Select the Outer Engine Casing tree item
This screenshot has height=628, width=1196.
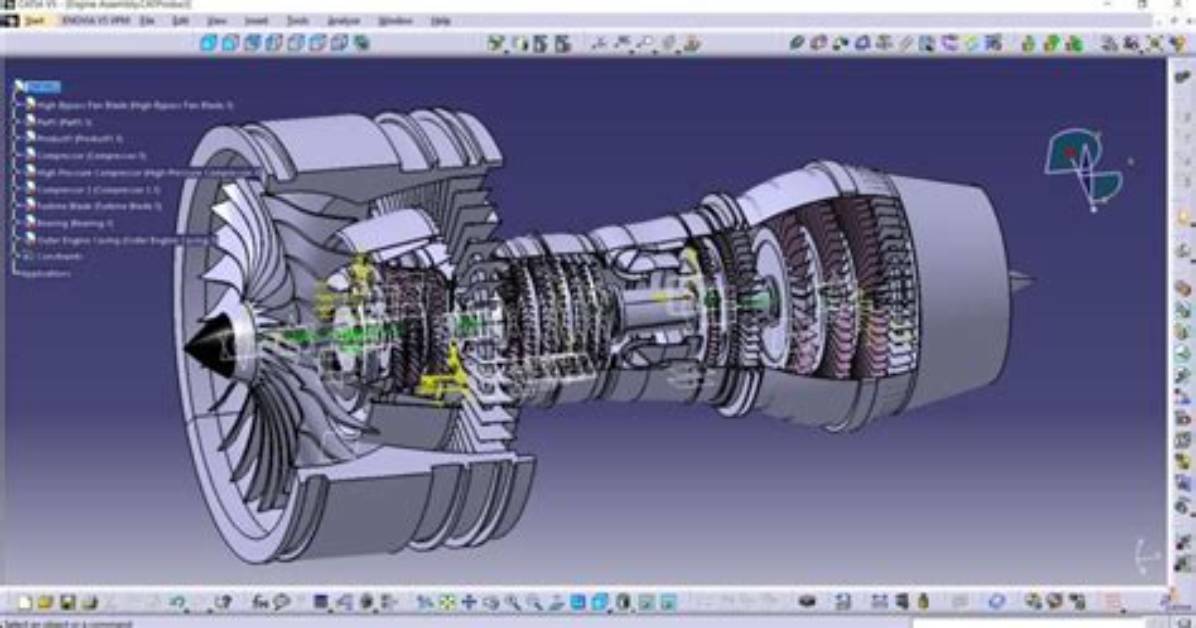pos(123,240)
